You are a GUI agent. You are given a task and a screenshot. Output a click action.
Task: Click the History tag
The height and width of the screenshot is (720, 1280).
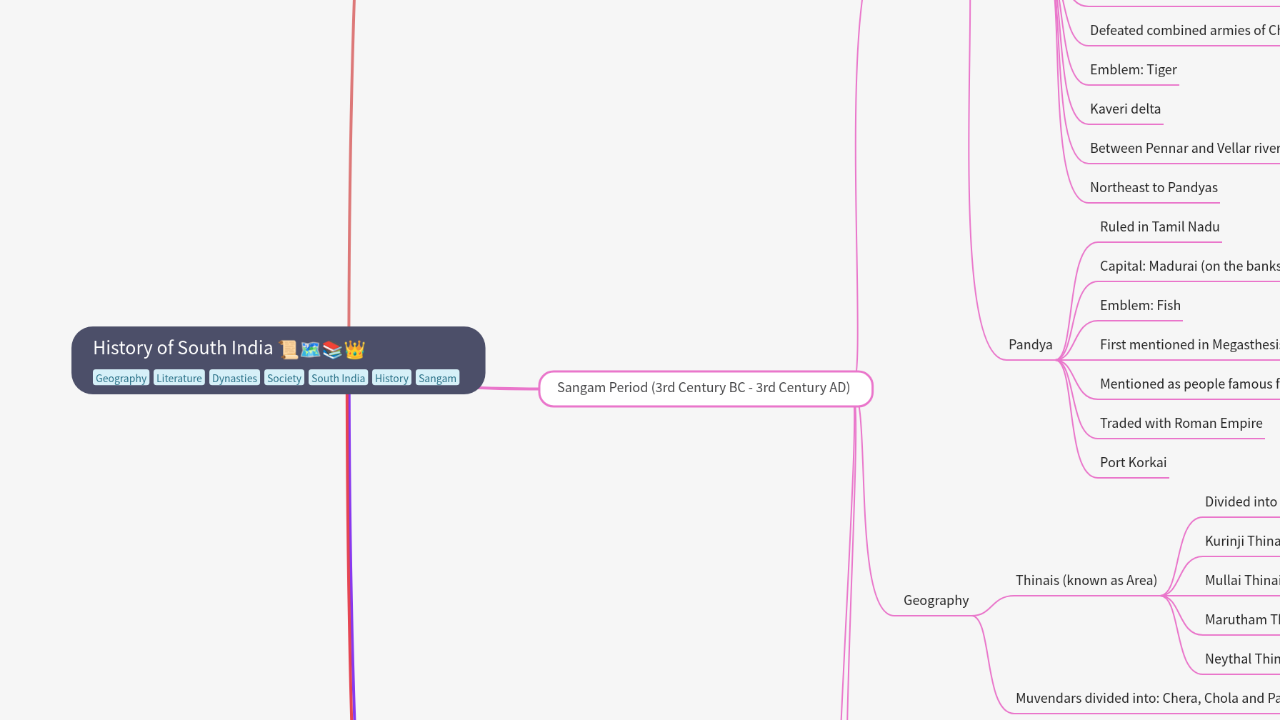point(391,378)
